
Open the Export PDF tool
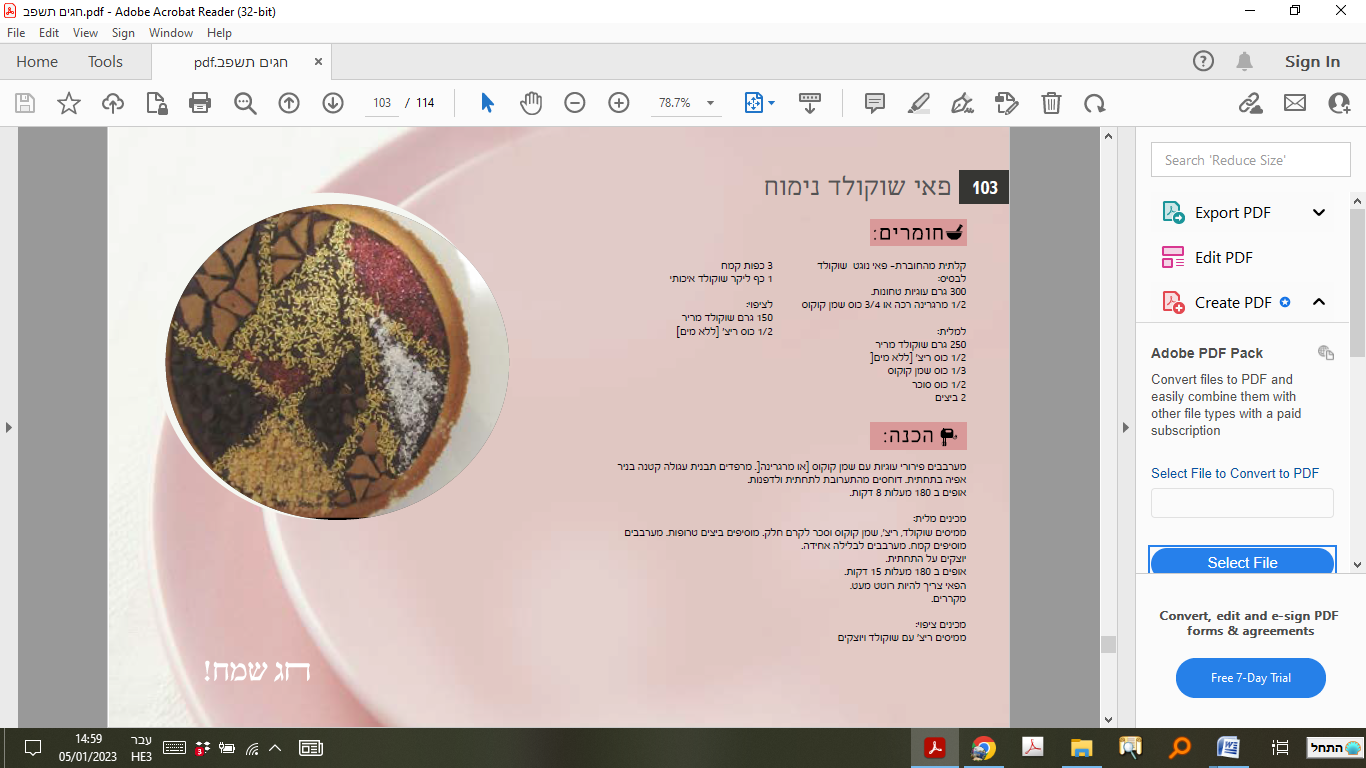[x=1233, y=212]
